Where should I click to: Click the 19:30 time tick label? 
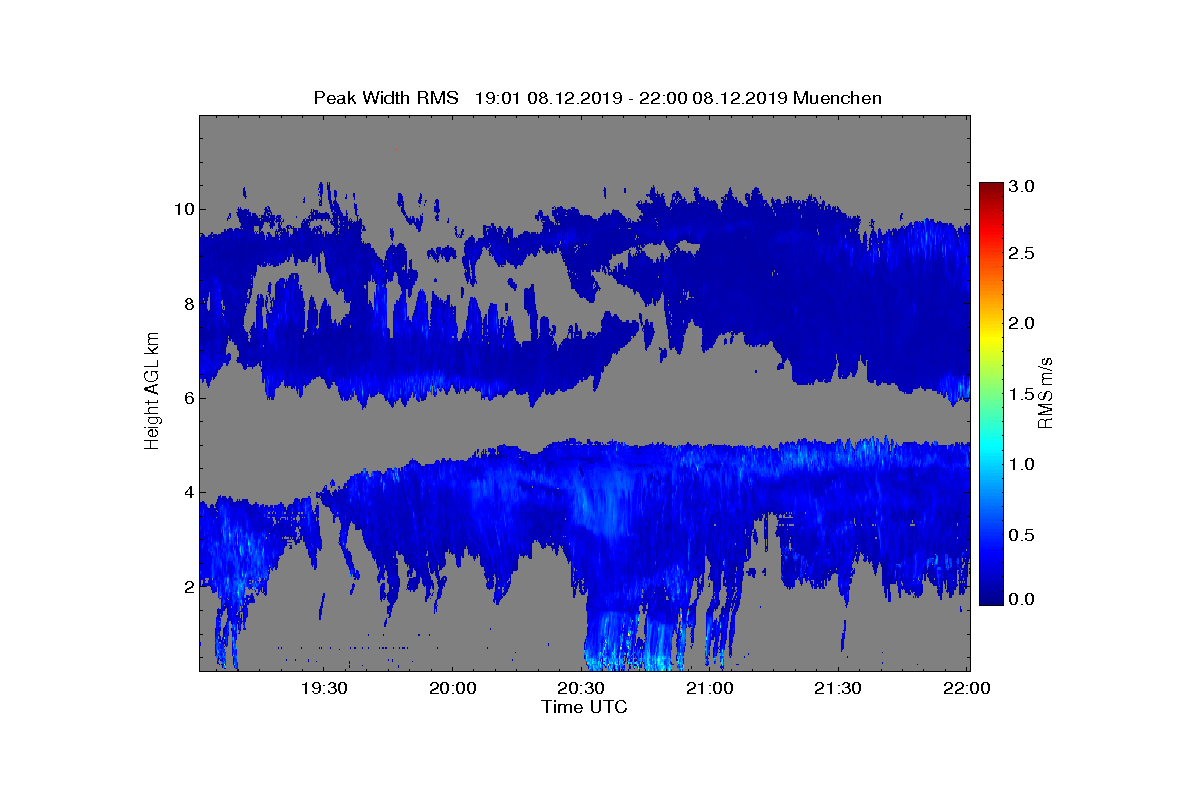[x=324, y=688]
